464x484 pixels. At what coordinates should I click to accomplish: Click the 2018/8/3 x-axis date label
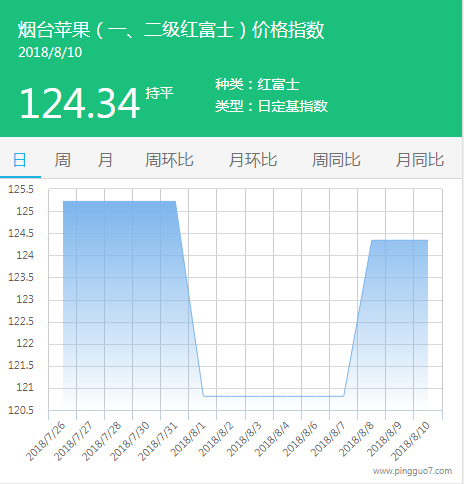coord(244,439)
